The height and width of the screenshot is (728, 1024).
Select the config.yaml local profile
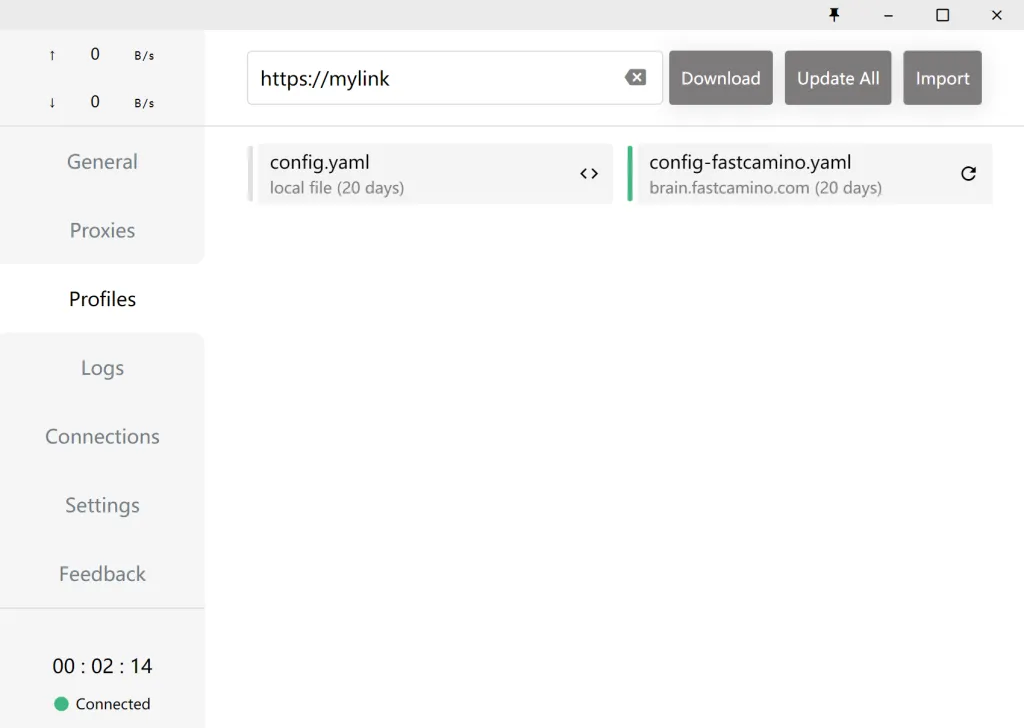(x=410, y=174)
